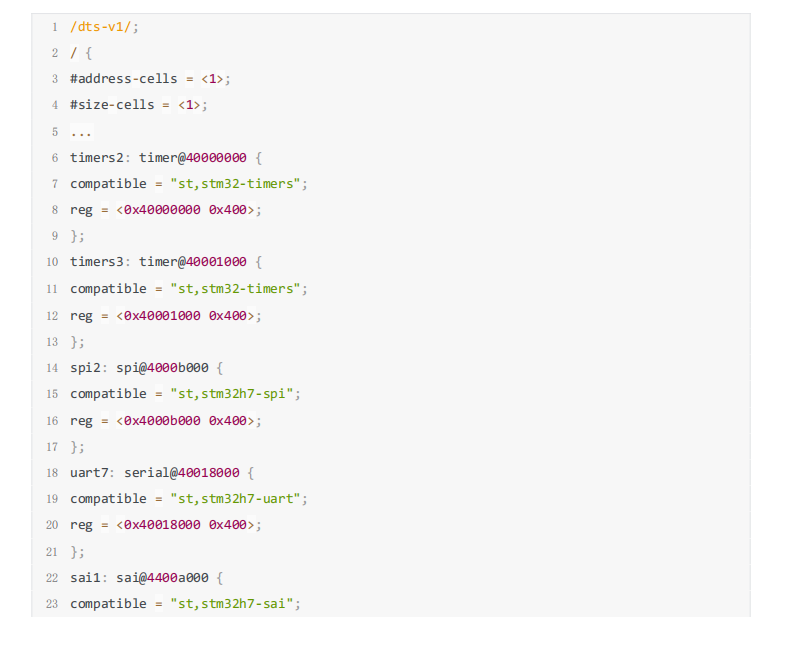Click the reg value 0x40000000 on line 8
Viewport: 786px width, 666px height.
[161, 210]
